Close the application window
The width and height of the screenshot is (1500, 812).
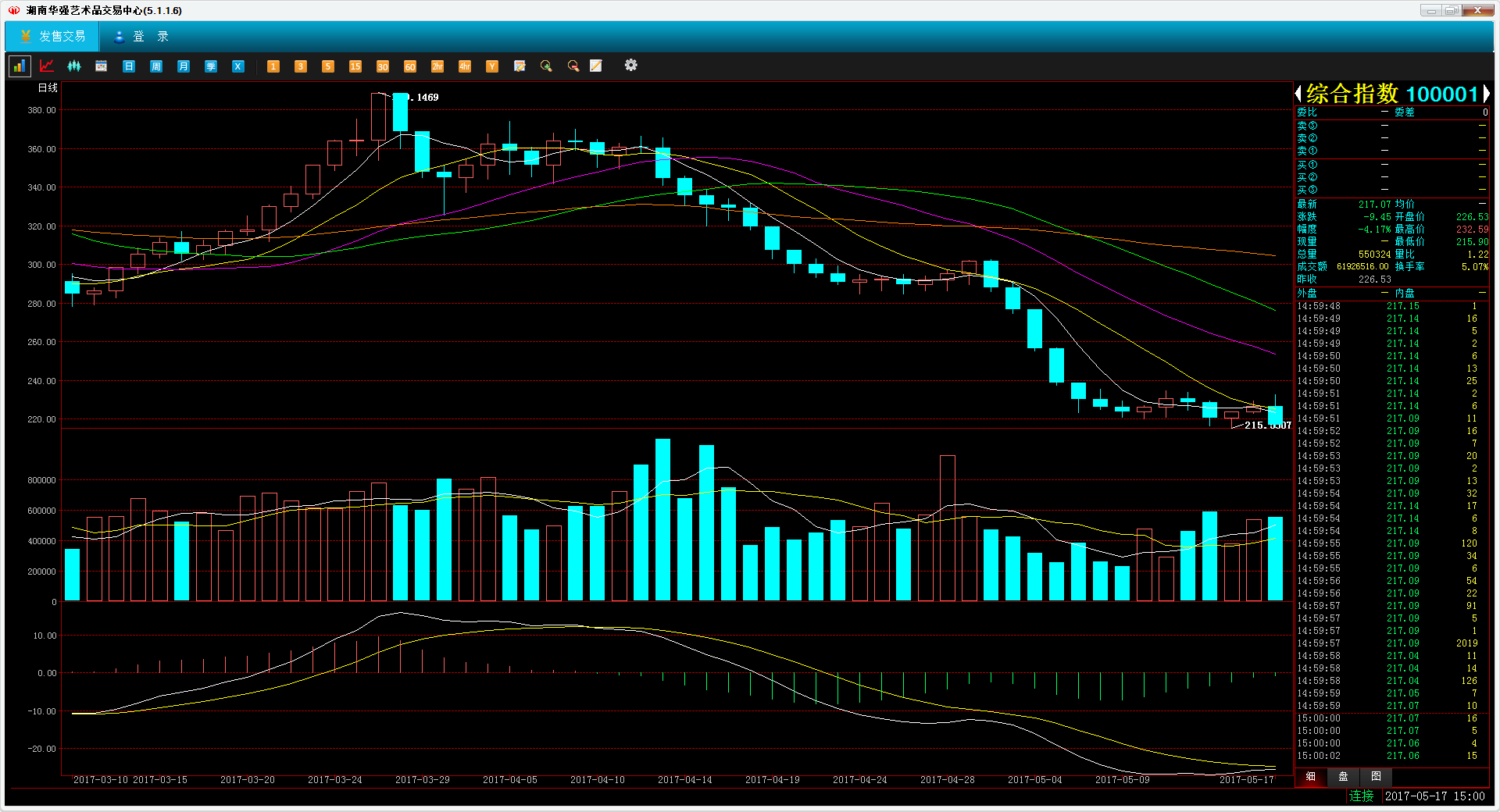(1478, 10)
